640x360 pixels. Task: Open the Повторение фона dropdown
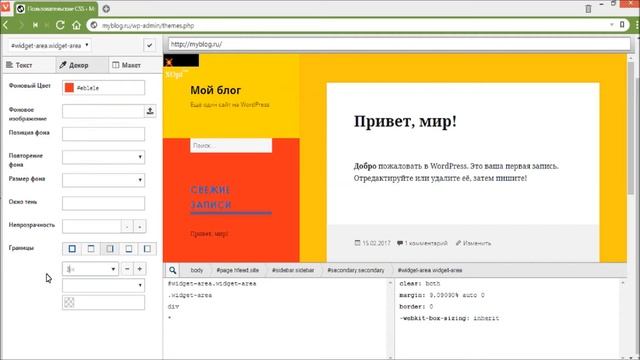104,157
